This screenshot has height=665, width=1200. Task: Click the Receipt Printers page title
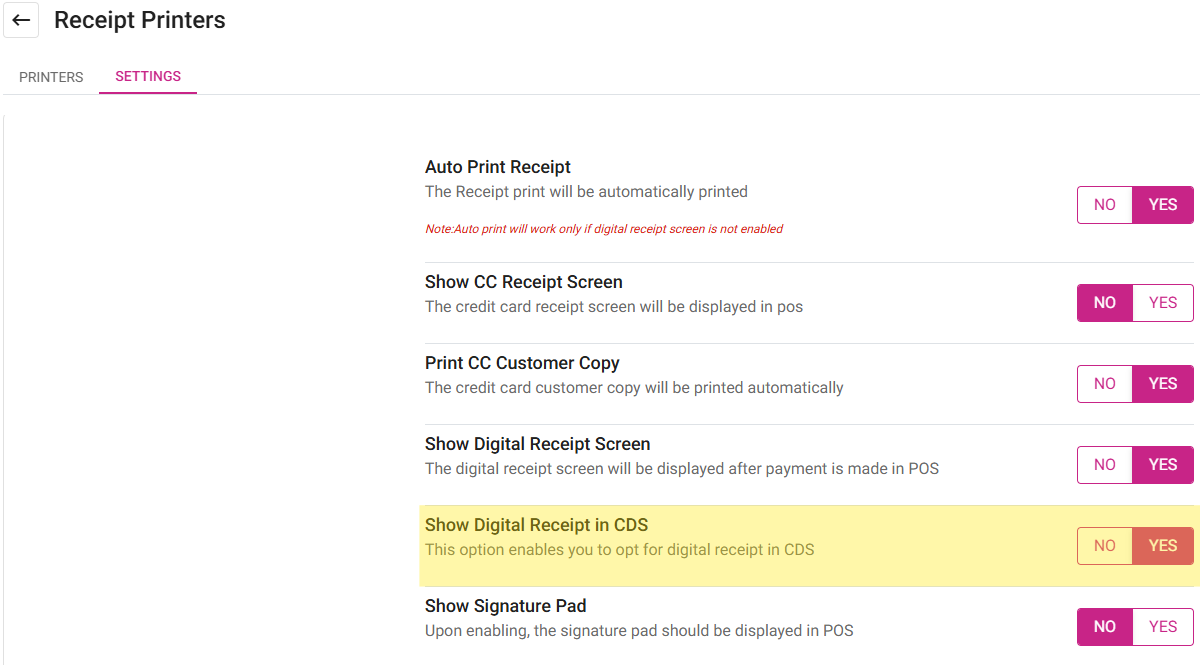[140, 20]
